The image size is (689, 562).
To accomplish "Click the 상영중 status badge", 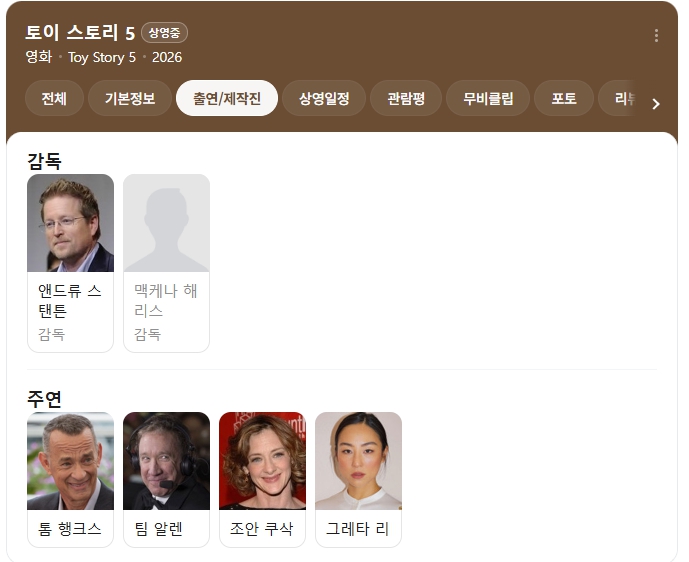I will [x=164, y=33].
